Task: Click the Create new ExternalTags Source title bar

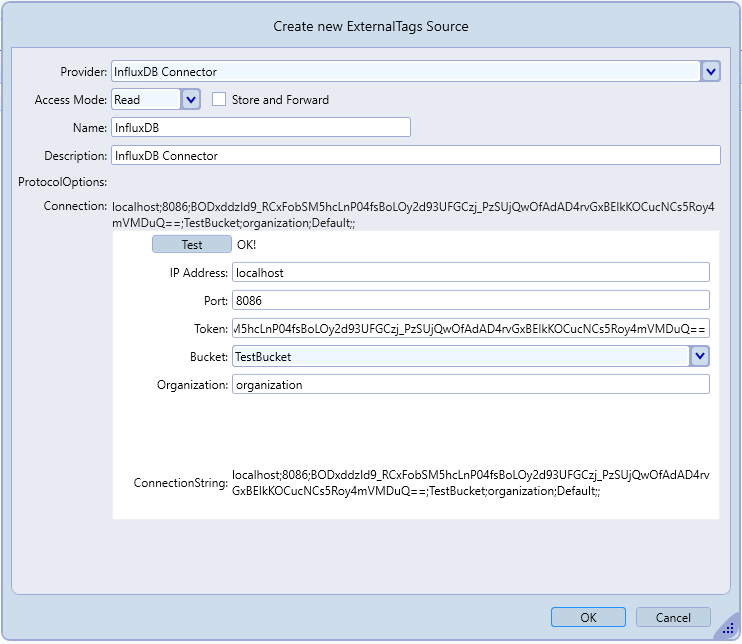Action: (371, 26)
